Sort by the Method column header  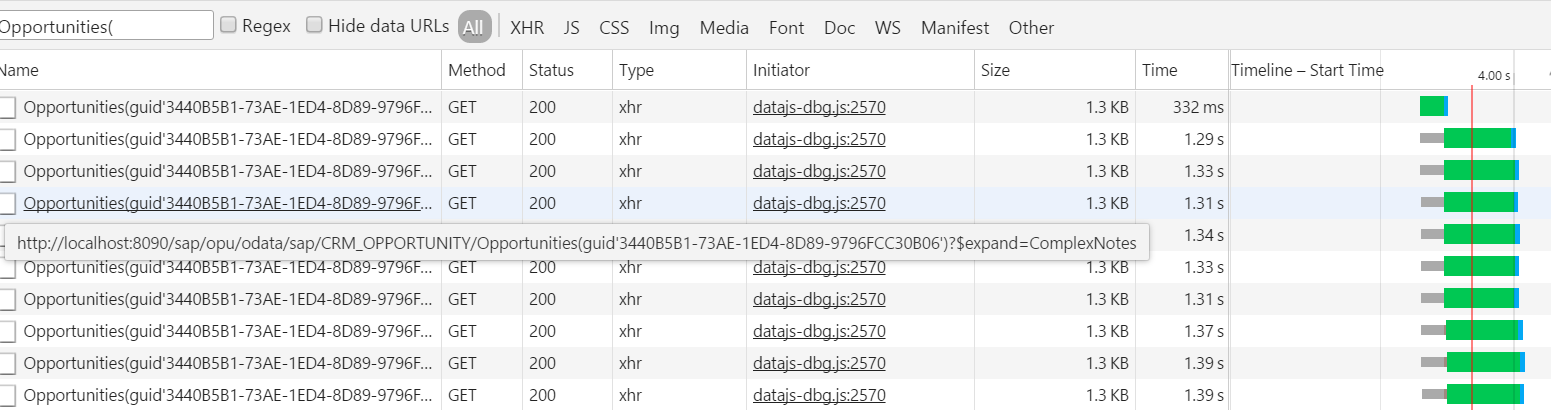pos(482,70)
